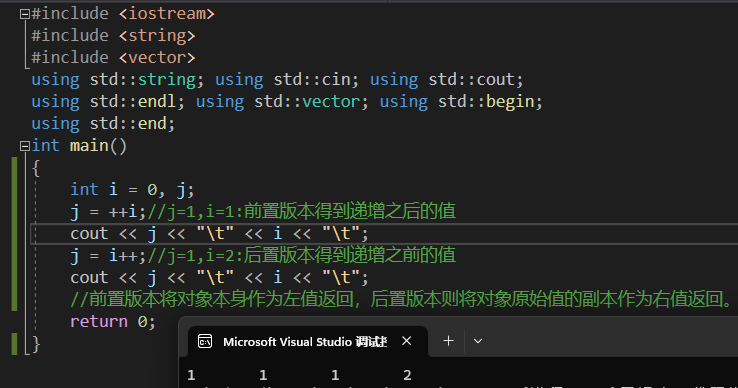
Task: Click 'std::cin' in the using line
Action: point(312,80)
